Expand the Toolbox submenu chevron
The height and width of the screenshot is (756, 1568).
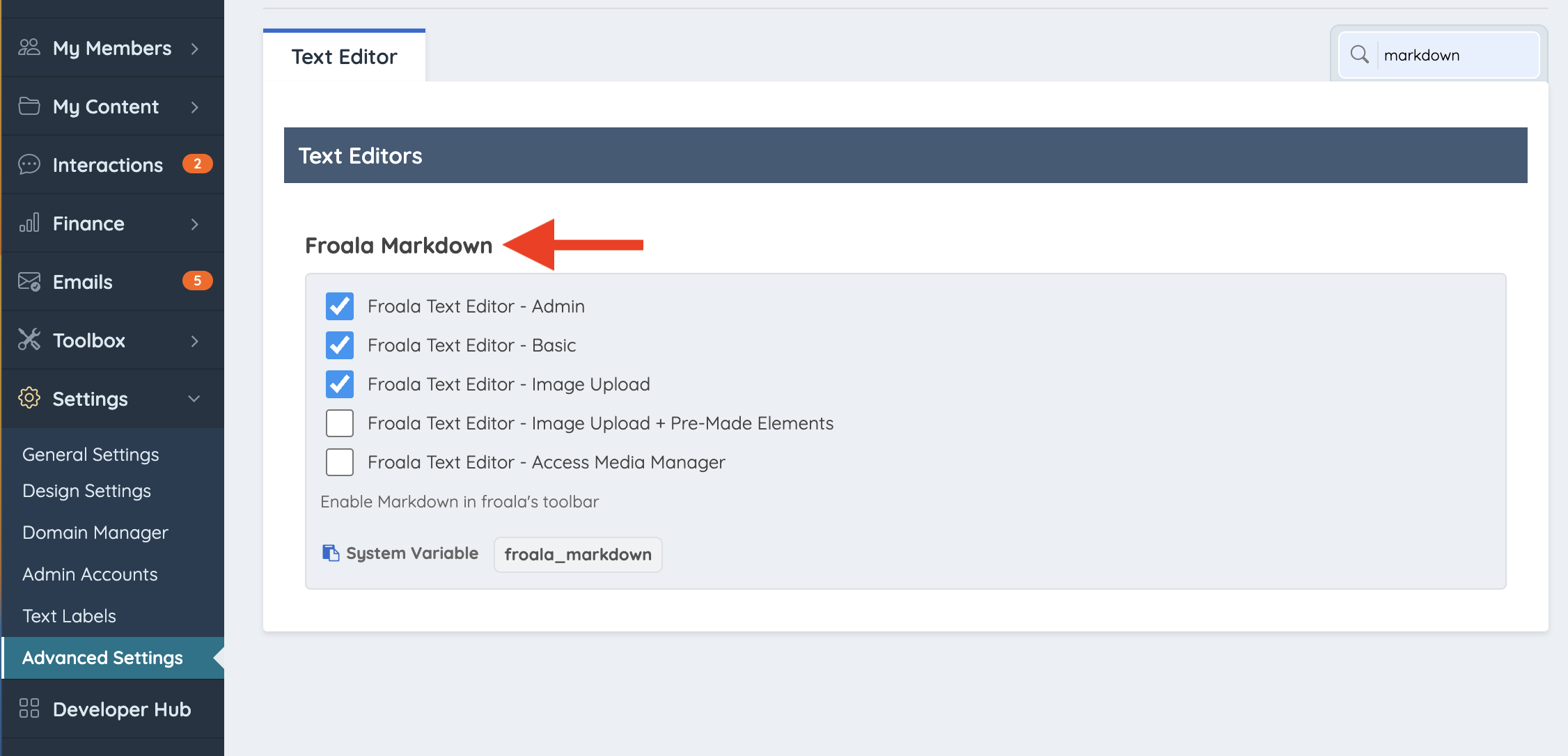click(x=195, y=340)
